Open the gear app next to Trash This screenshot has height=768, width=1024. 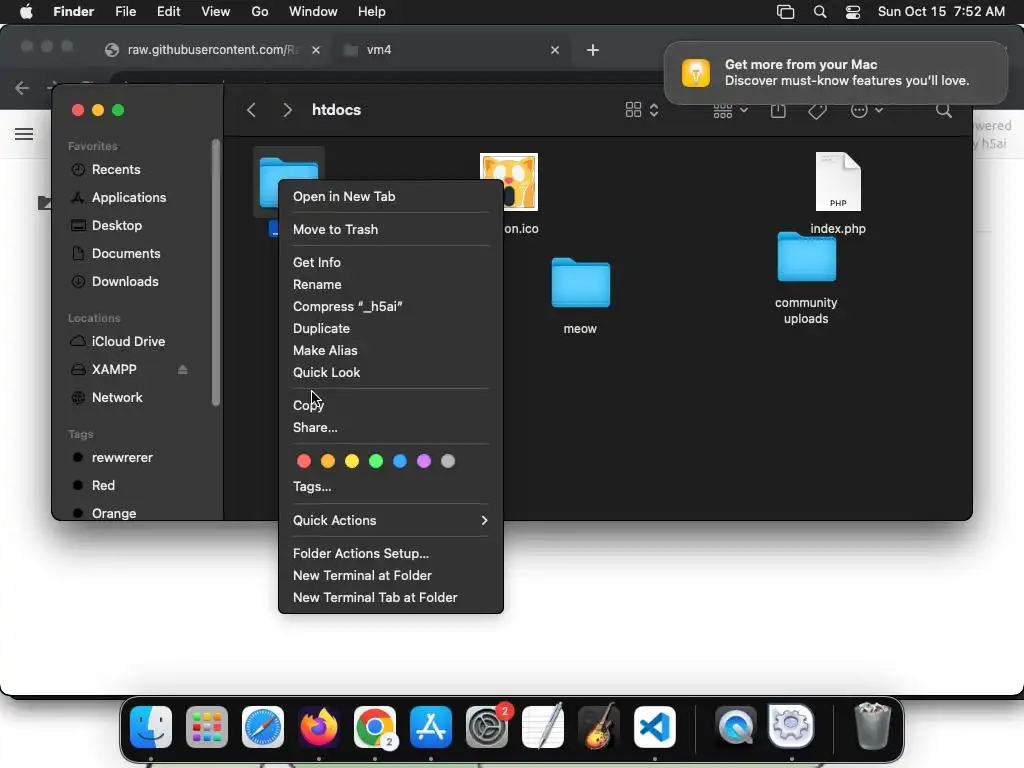[x=791, y=727]
